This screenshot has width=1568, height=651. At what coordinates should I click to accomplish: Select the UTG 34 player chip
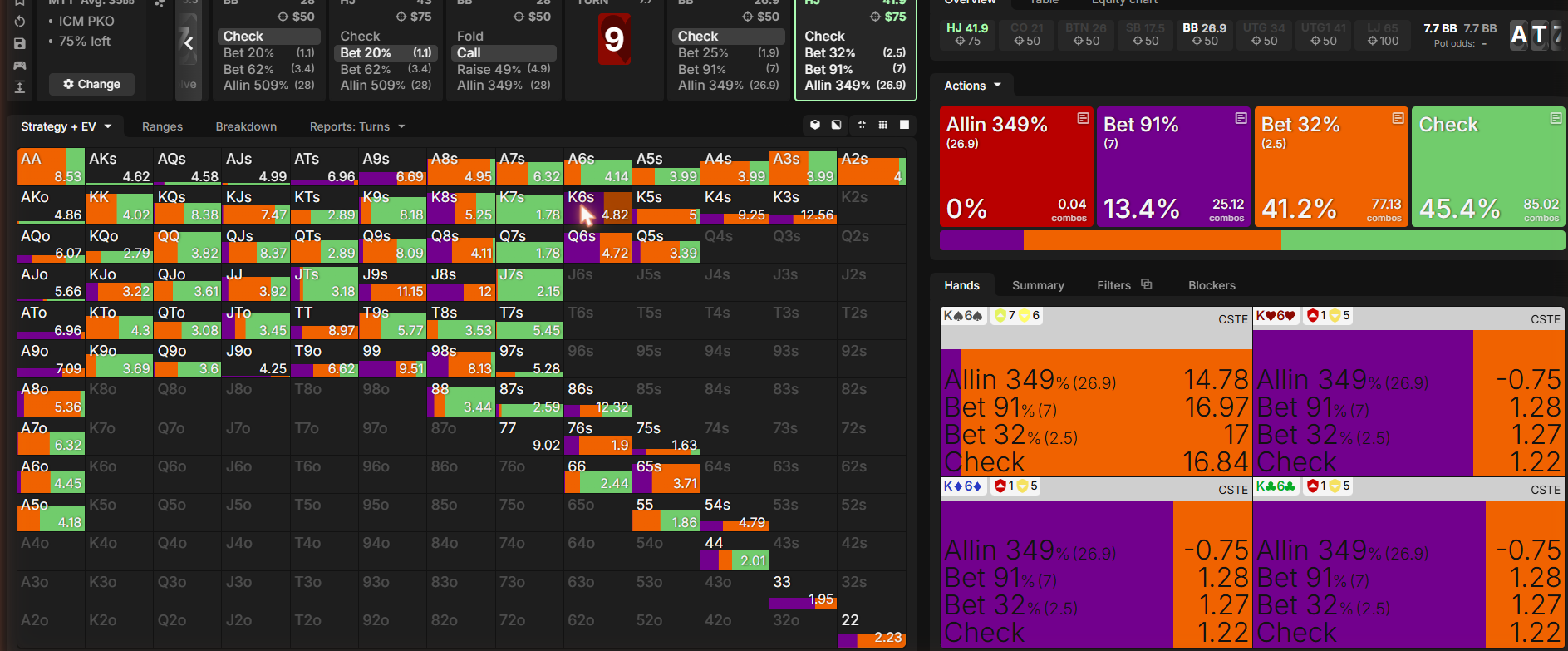(1264, 34)
